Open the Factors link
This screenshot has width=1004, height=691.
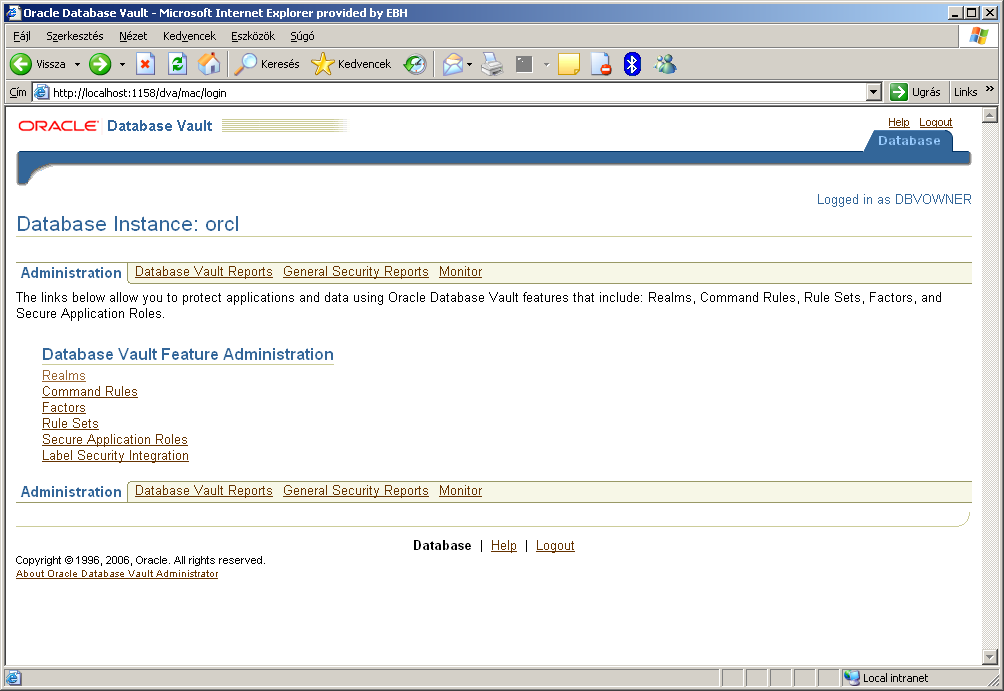point(63,407)
